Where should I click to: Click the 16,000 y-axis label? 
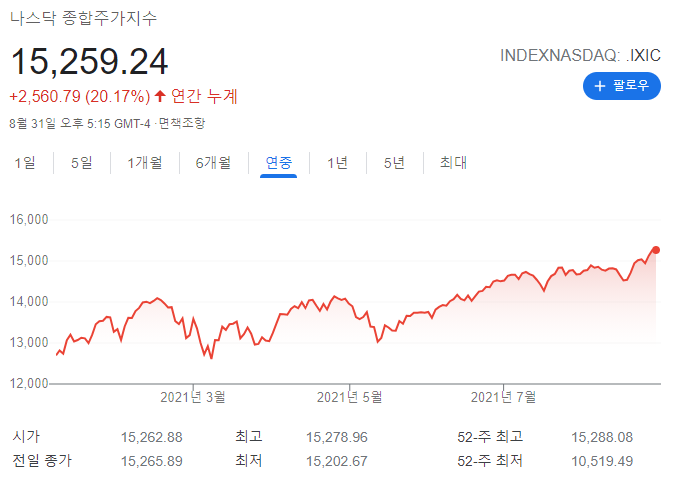coord(29,219)
